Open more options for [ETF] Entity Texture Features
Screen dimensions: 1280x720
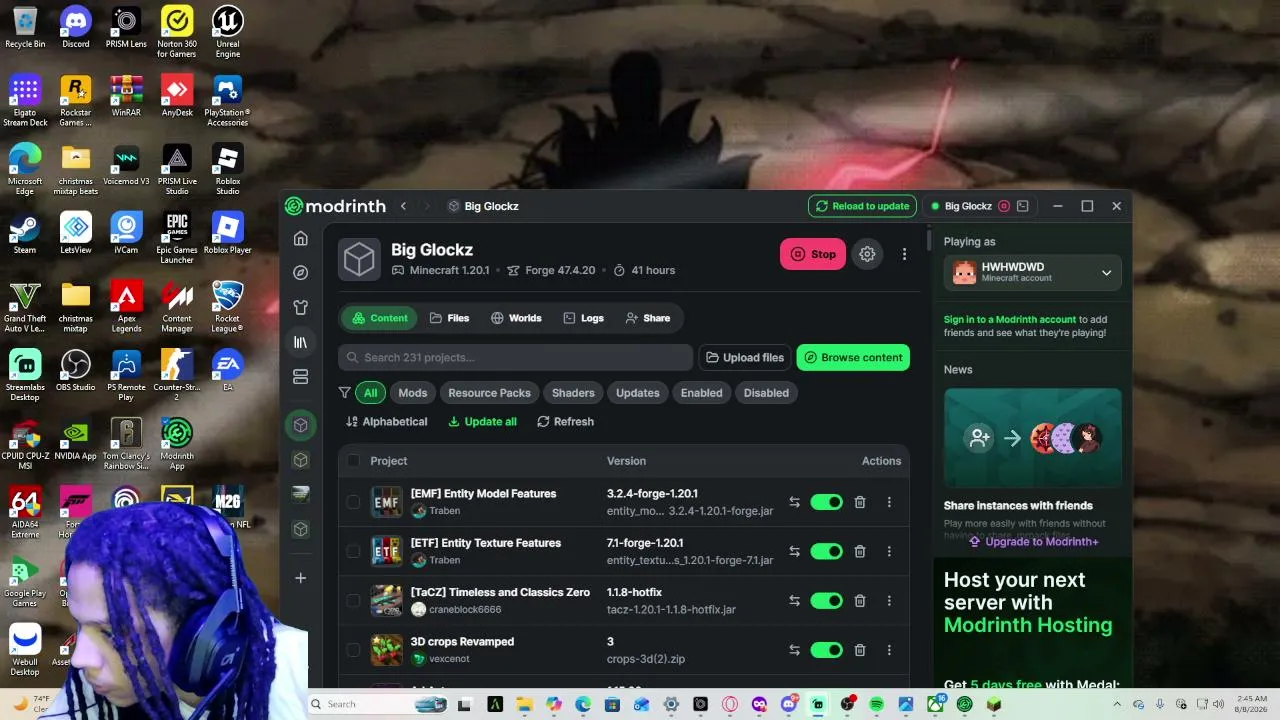click(x=889, y=551)
